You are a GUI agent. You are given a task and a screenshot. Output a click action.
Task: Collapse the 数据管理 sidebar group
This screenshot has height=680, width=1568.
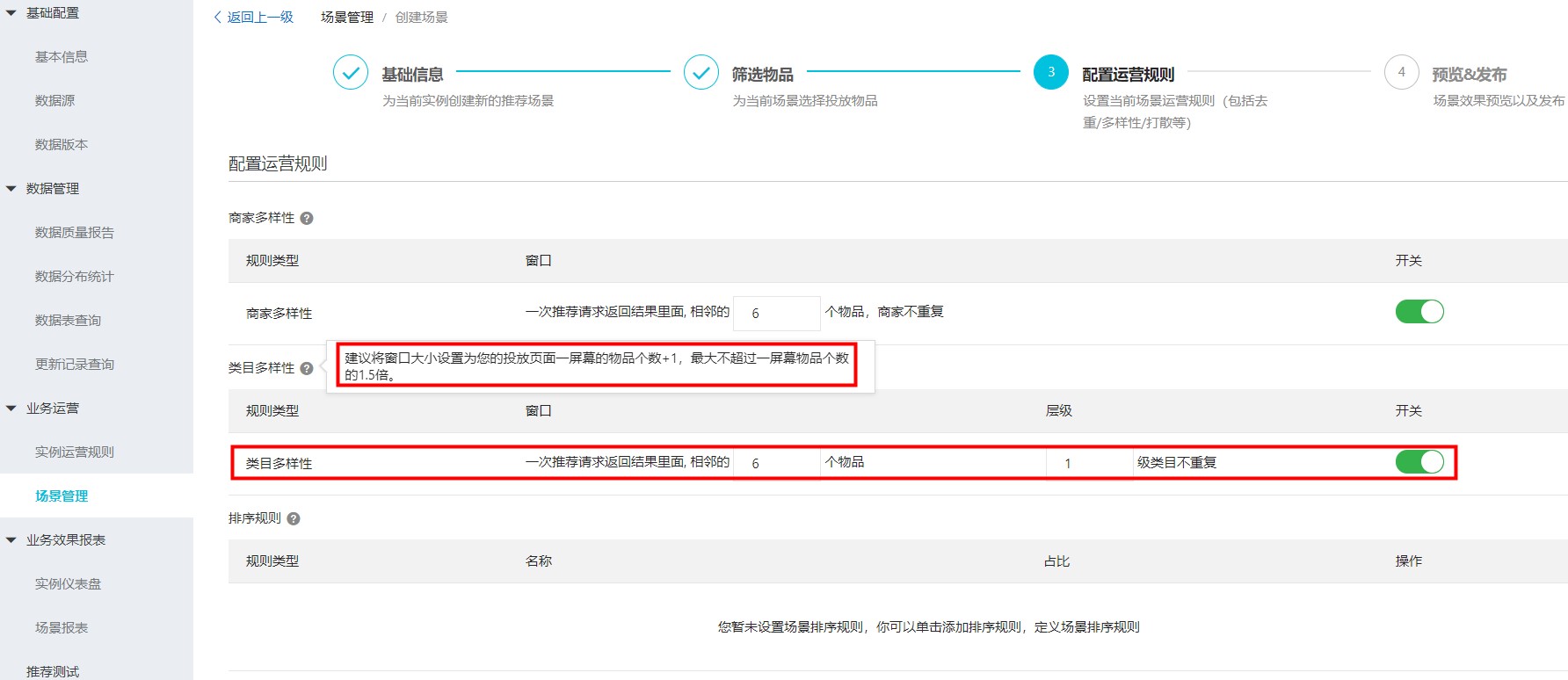(11, 189)
